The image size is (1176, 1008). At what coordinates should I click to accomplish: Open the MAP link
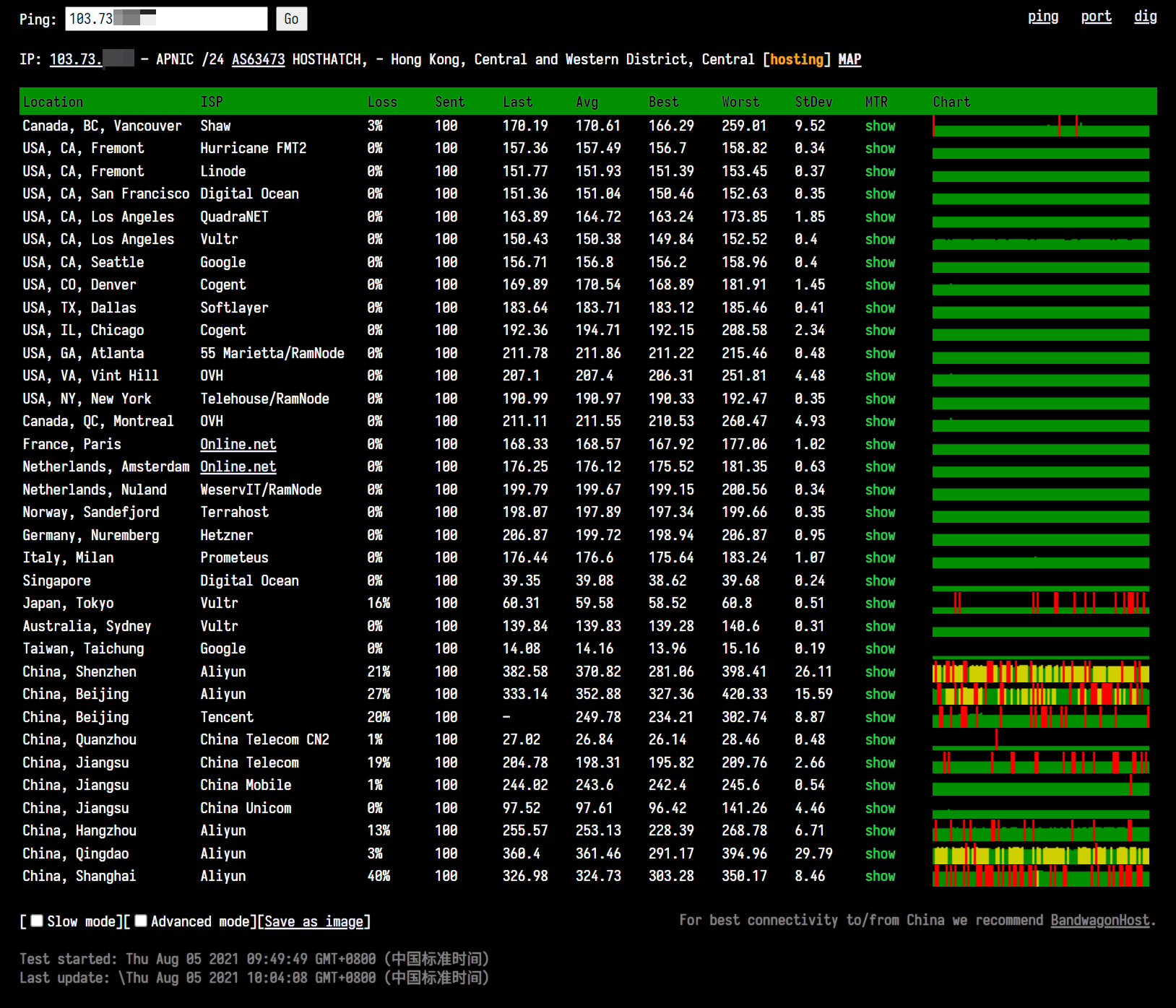click(x=849, y=59)
